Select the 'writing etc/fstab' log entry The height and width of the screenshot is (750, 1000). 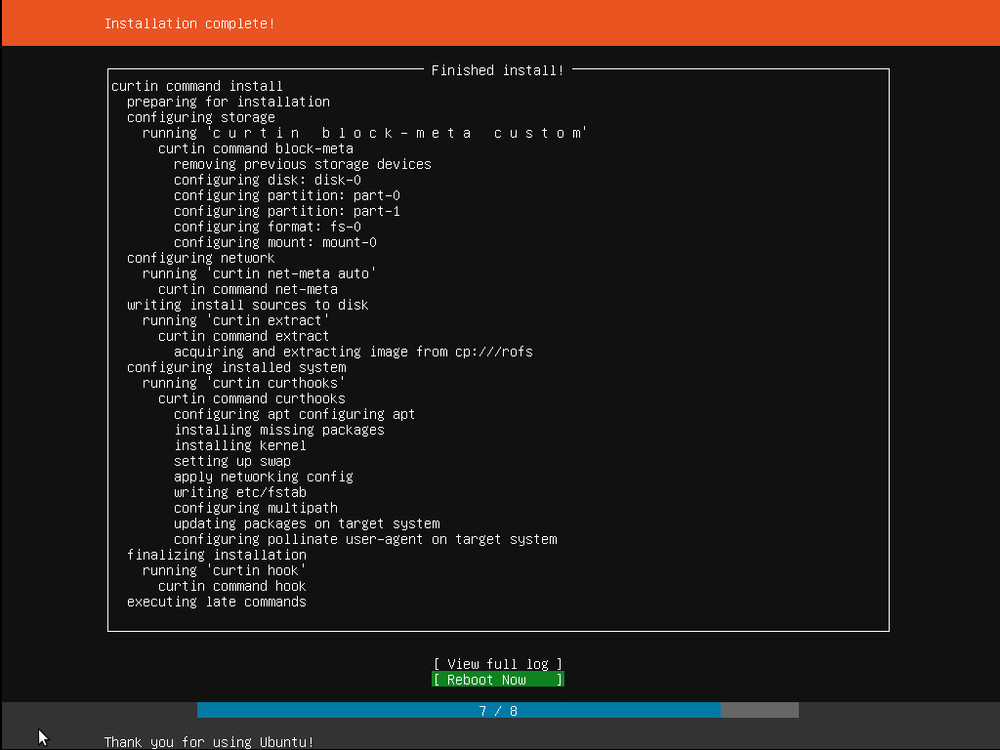[240, 492]
